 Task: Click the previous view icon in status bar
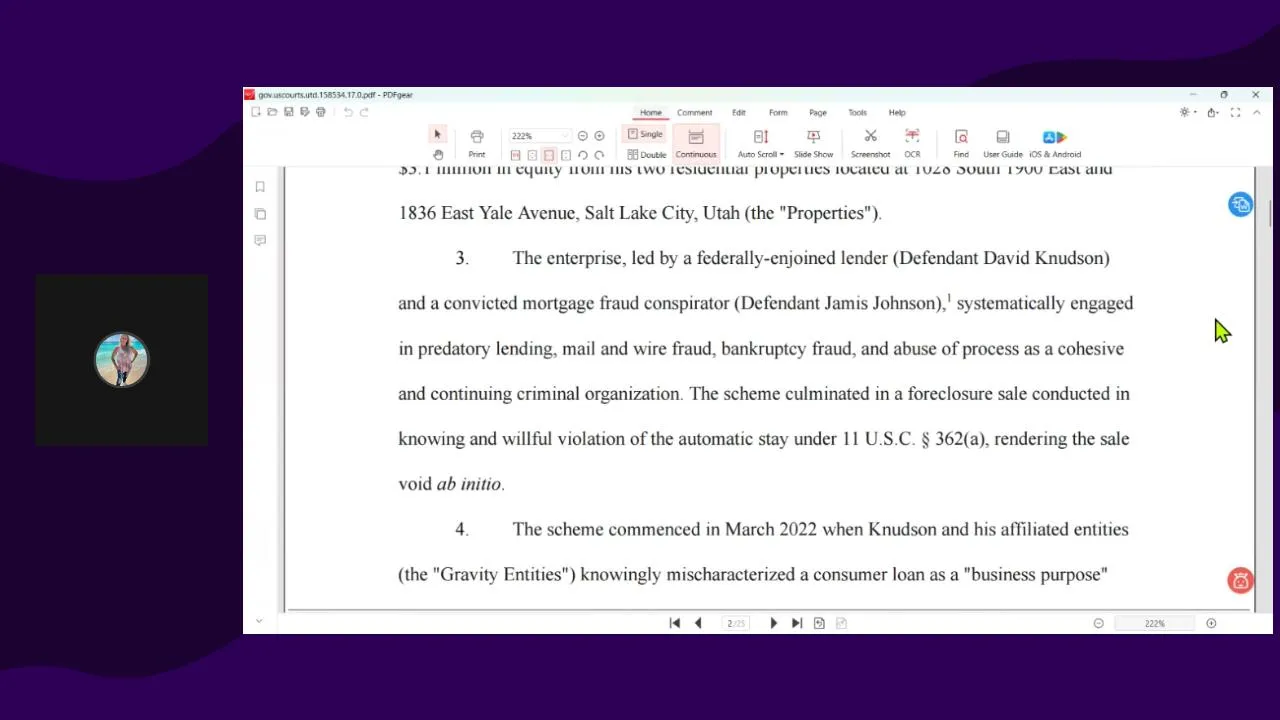point(819,623)
